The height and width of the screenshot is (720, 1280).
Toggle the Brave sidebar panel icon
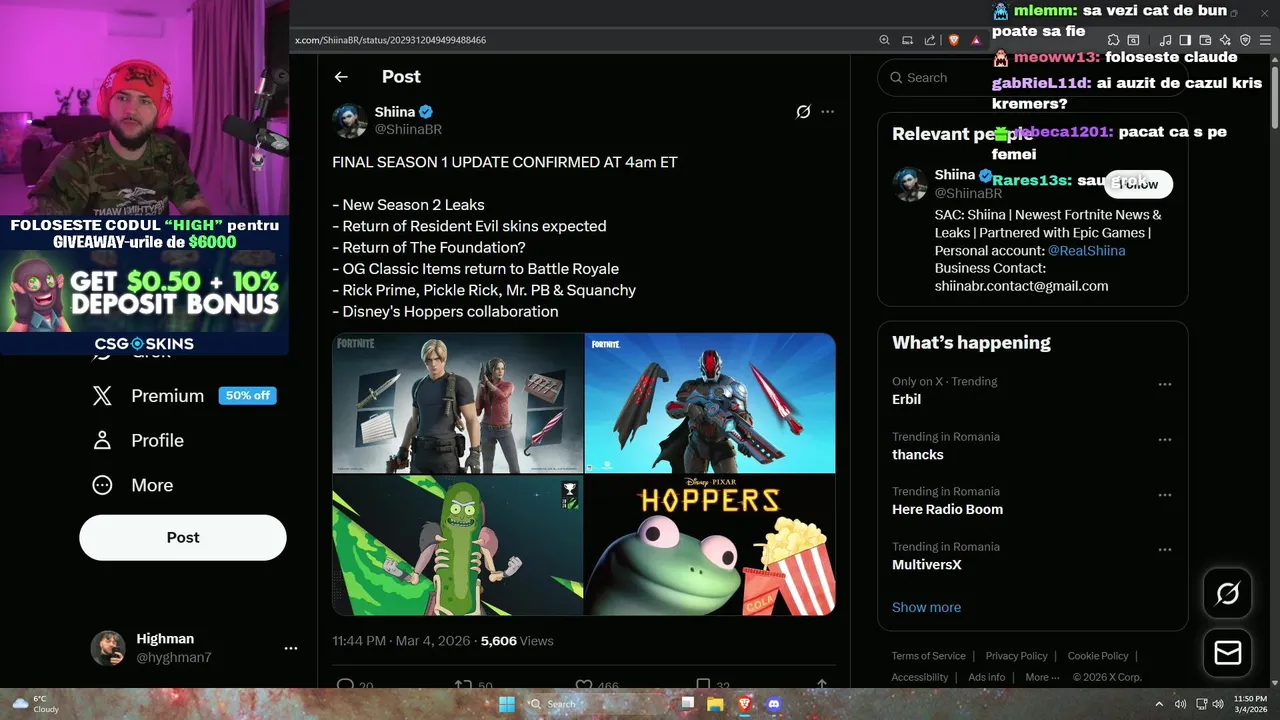pos(1185,40)
